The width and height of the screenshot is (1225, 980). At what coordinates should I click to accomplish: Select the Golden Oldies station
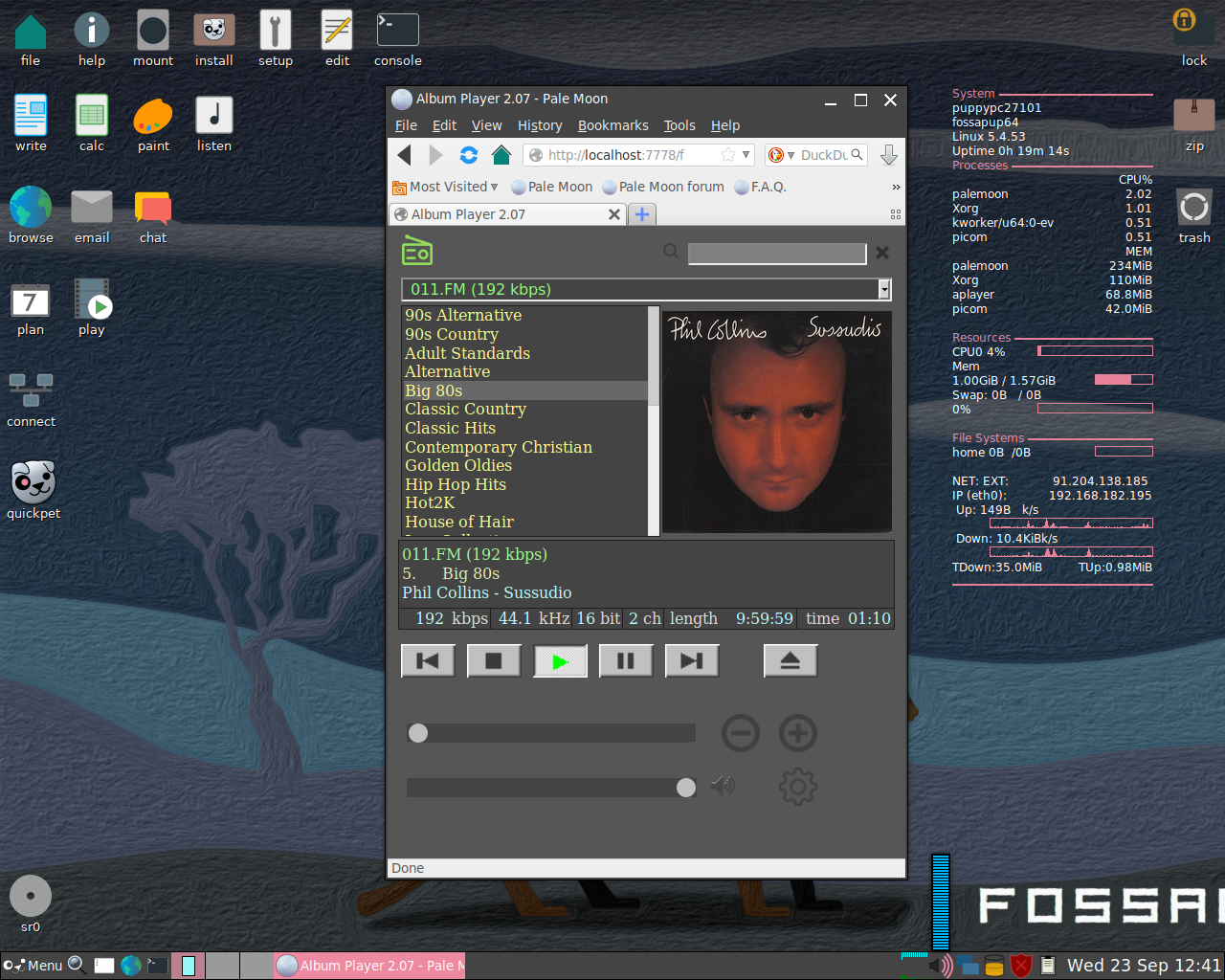(x=524, y=465)
